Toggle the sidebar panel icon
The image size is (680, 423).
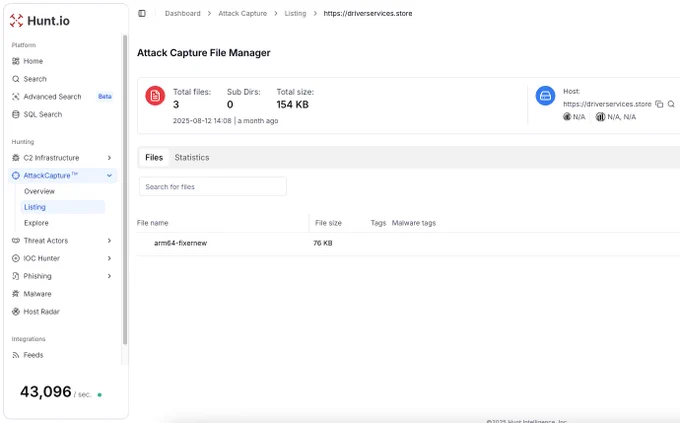pyautogui.click(x=142, y=13)
